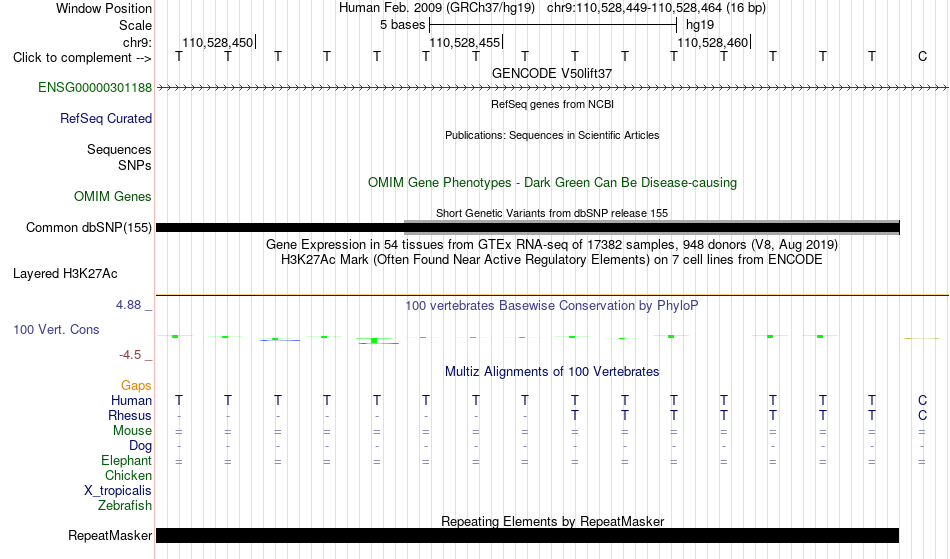Select the X_tropicalis species label
The width and height of the screenshot is (950, 559).
tap(118, 491)
